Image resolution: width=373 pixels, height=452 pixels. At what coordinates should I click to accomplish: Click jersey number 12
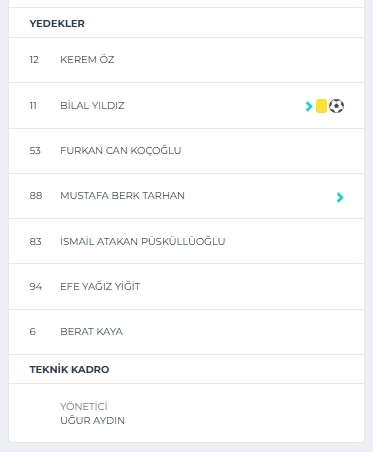click(34, 60)
